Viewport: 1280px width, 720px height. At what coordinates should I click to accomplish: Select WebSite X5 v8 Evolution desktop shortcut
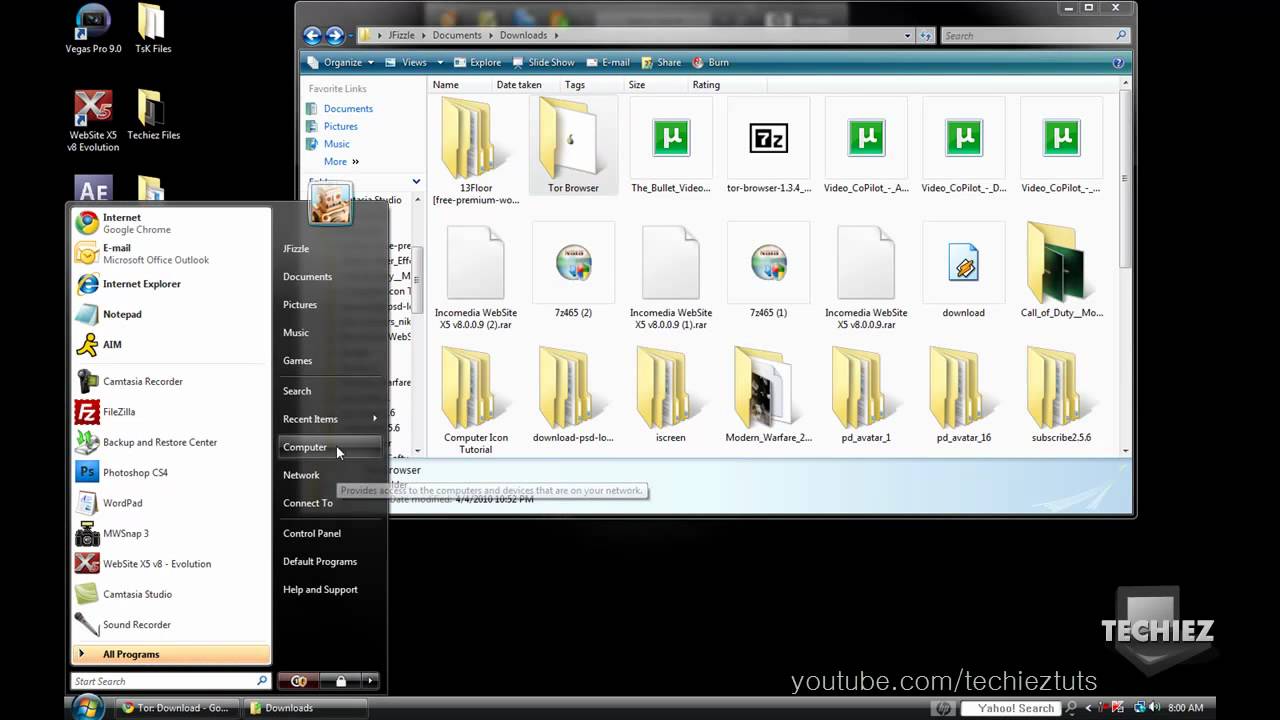click(93, 121)
